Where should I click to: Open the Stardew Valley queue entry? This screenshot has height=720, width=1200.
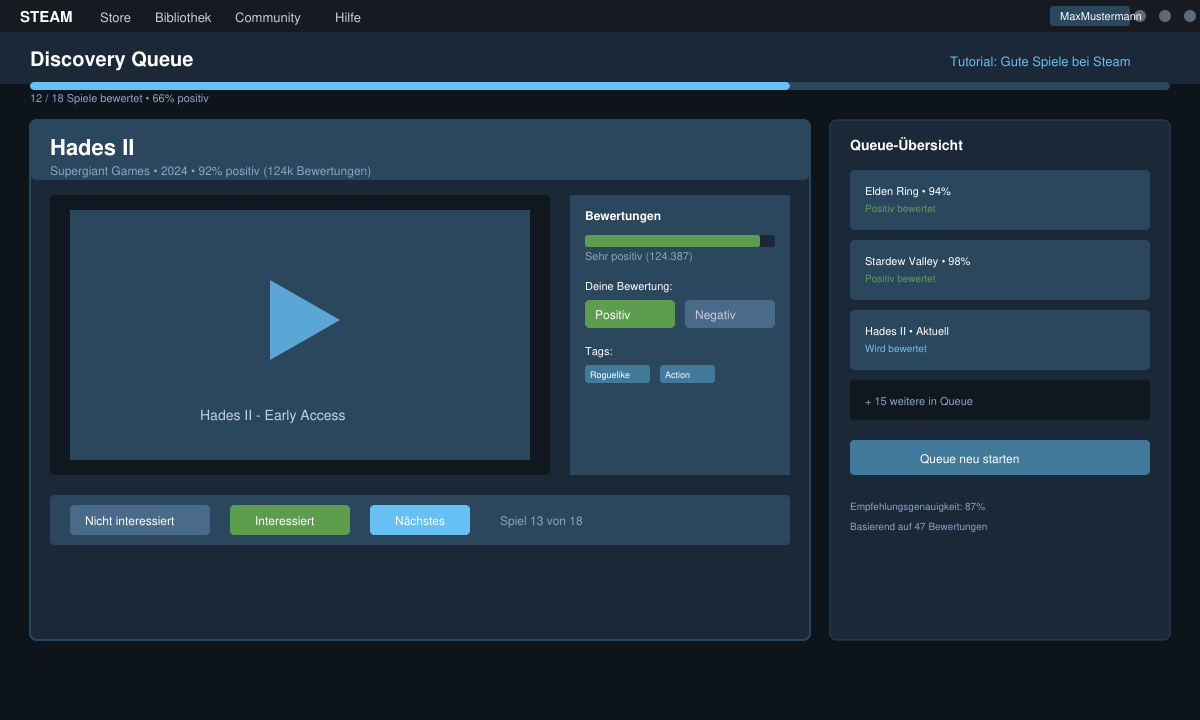[1000, 270]
